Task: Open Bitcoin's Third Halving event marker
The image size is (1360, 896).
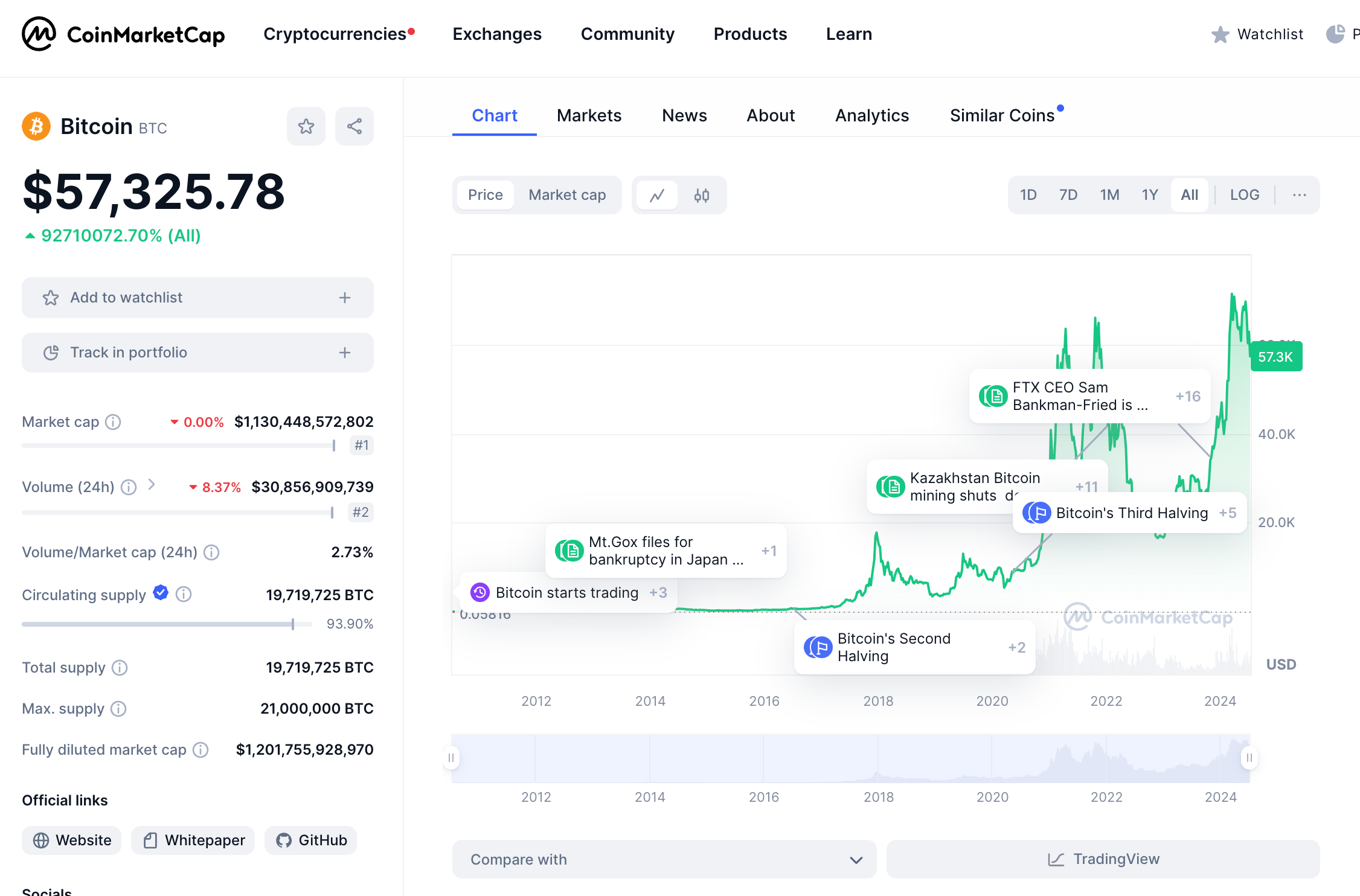Action: click(1129, 513)
